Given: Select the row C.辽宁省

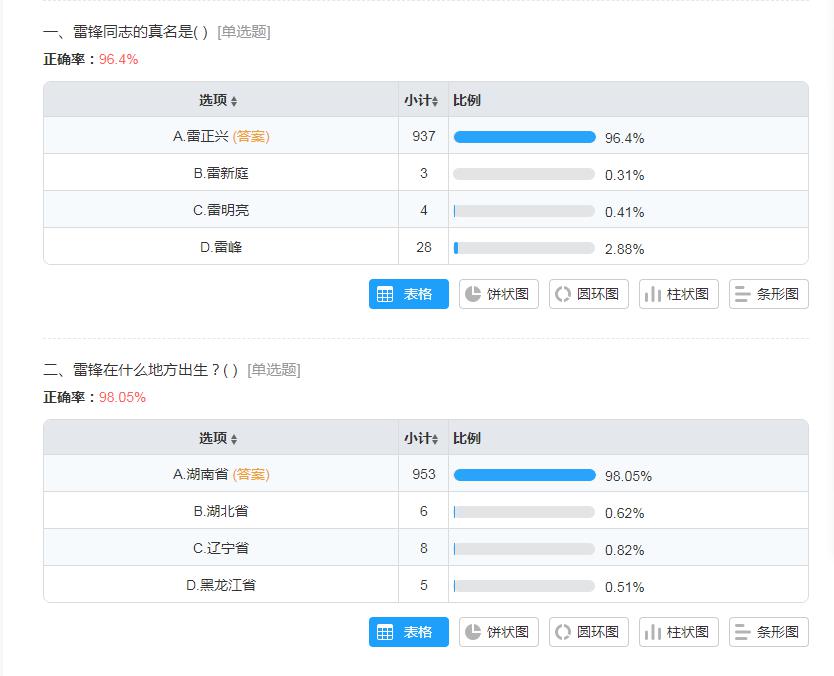Looking at the screenshot, I should tap(426, 548).
